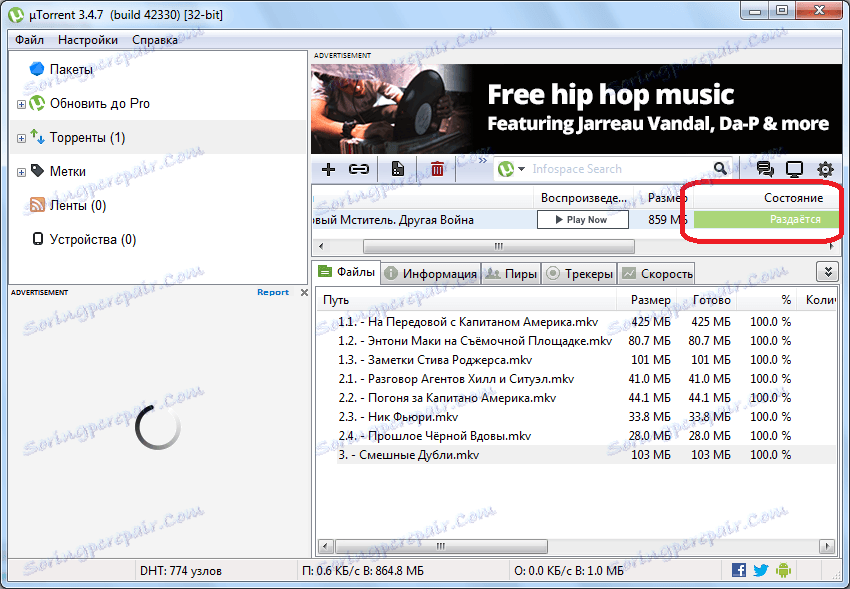
Task: Expand the Торренты (1) tree node
Action: 21,138
